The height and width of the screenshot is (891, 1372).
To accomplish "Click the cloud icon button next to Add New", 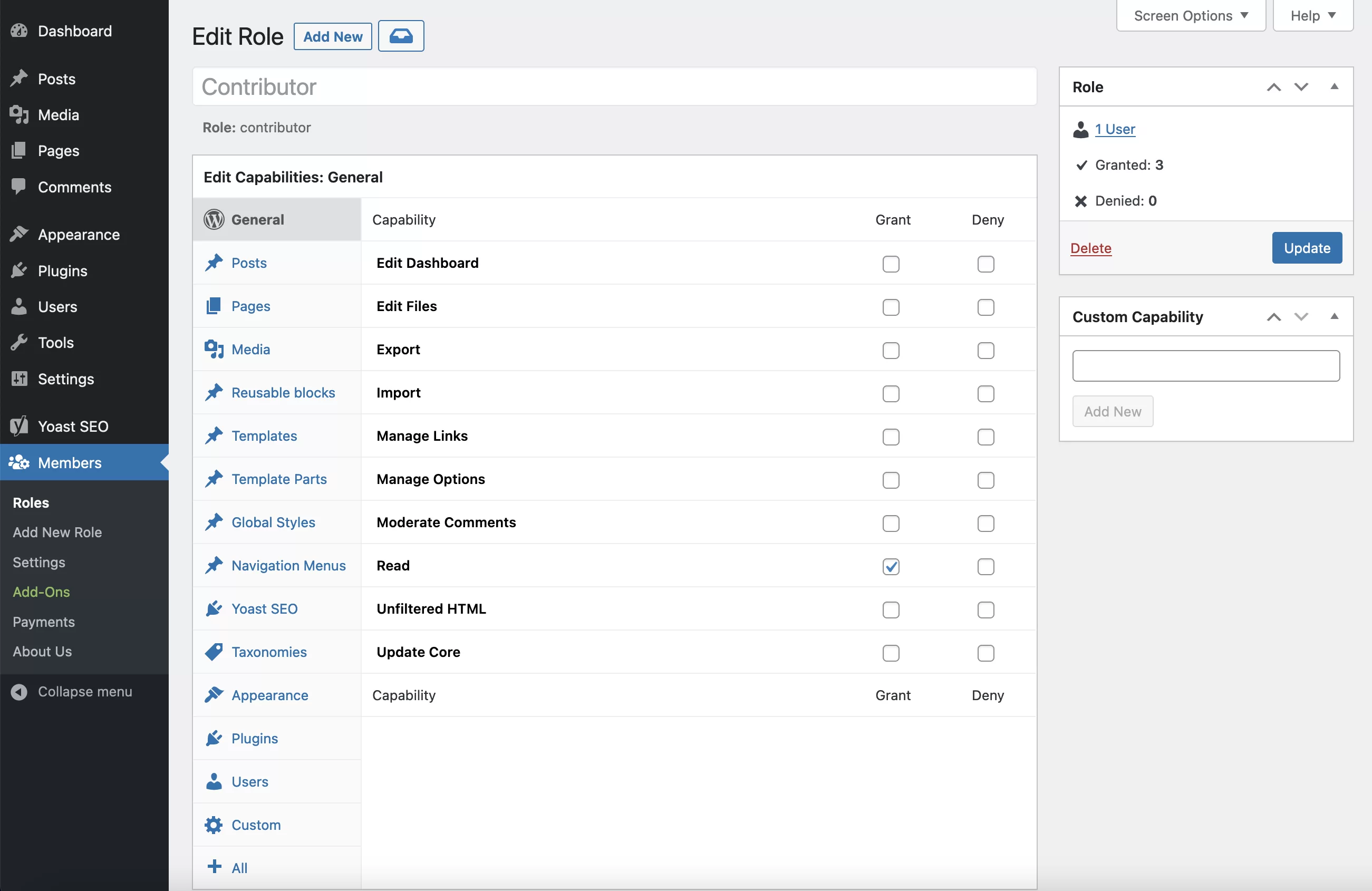I will (x=401, y=36).
